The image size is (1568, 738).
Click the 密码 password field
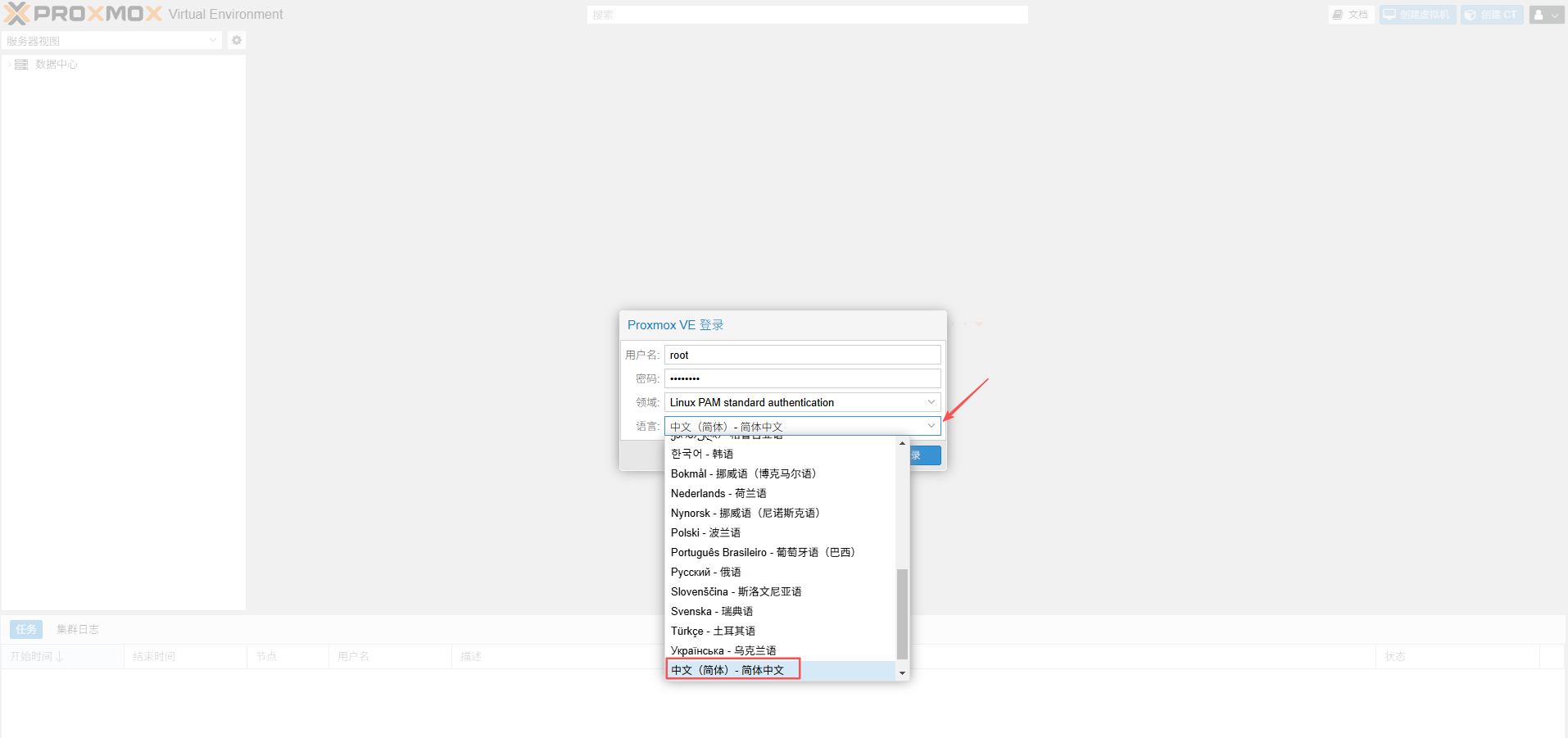(x=803, y=378)
